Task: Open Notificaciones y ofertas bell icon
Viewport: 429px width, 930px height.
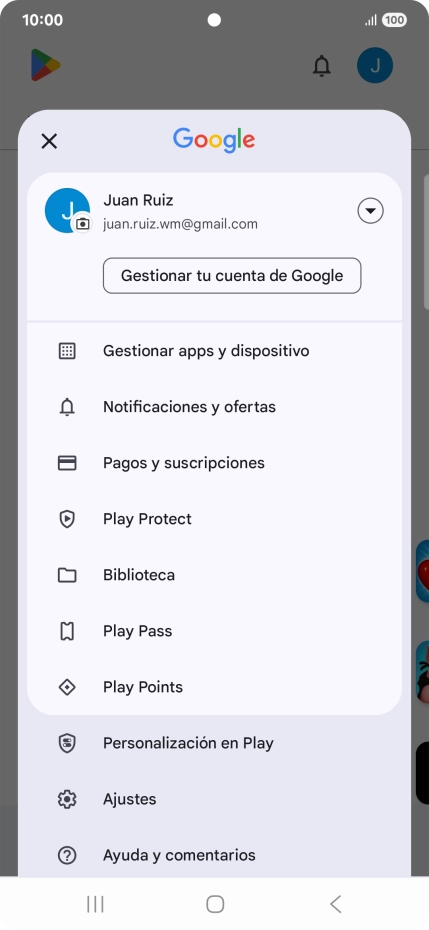Action: [x=67, y=407]
